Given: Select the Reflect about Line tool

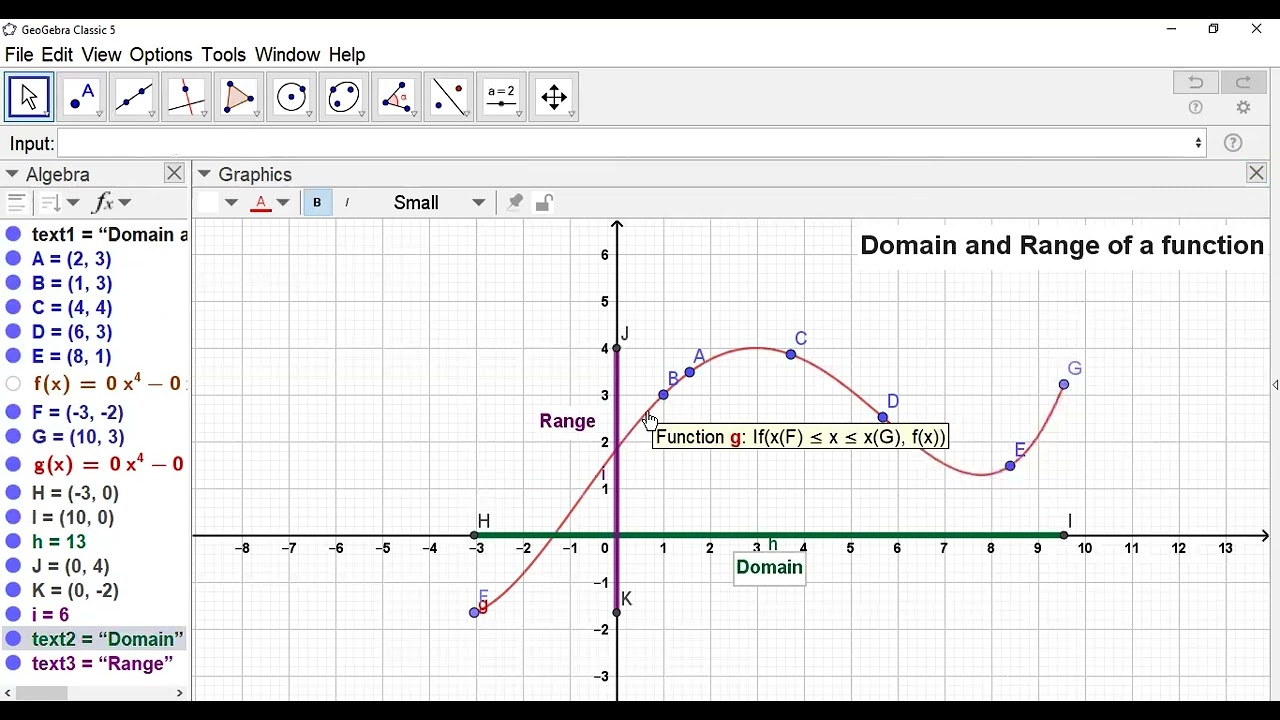Looking at the screenshot, I should [448, 97].
